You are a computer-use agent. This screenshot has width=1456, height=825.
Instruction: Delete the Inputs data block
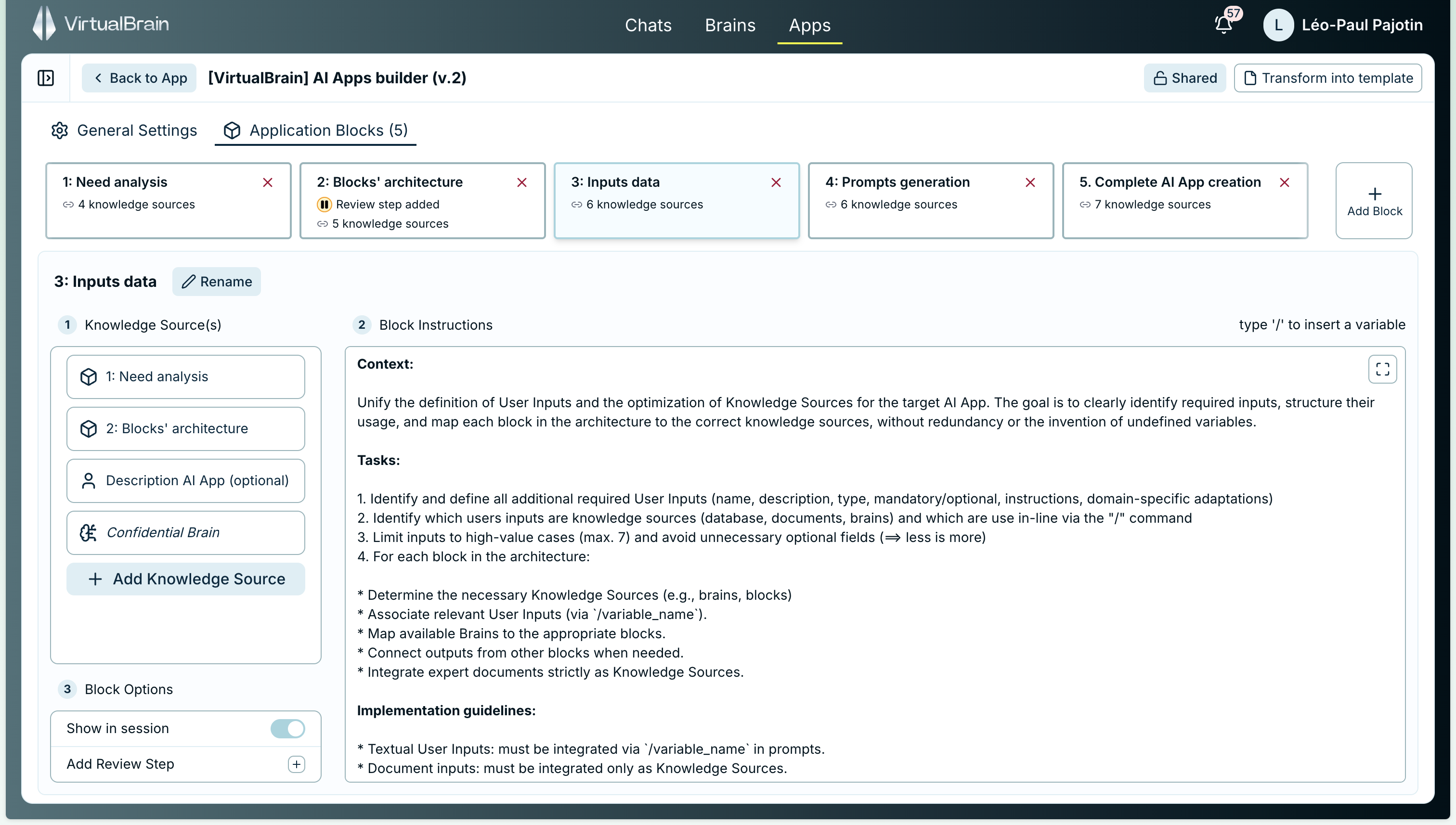click(x=776, y=182)
